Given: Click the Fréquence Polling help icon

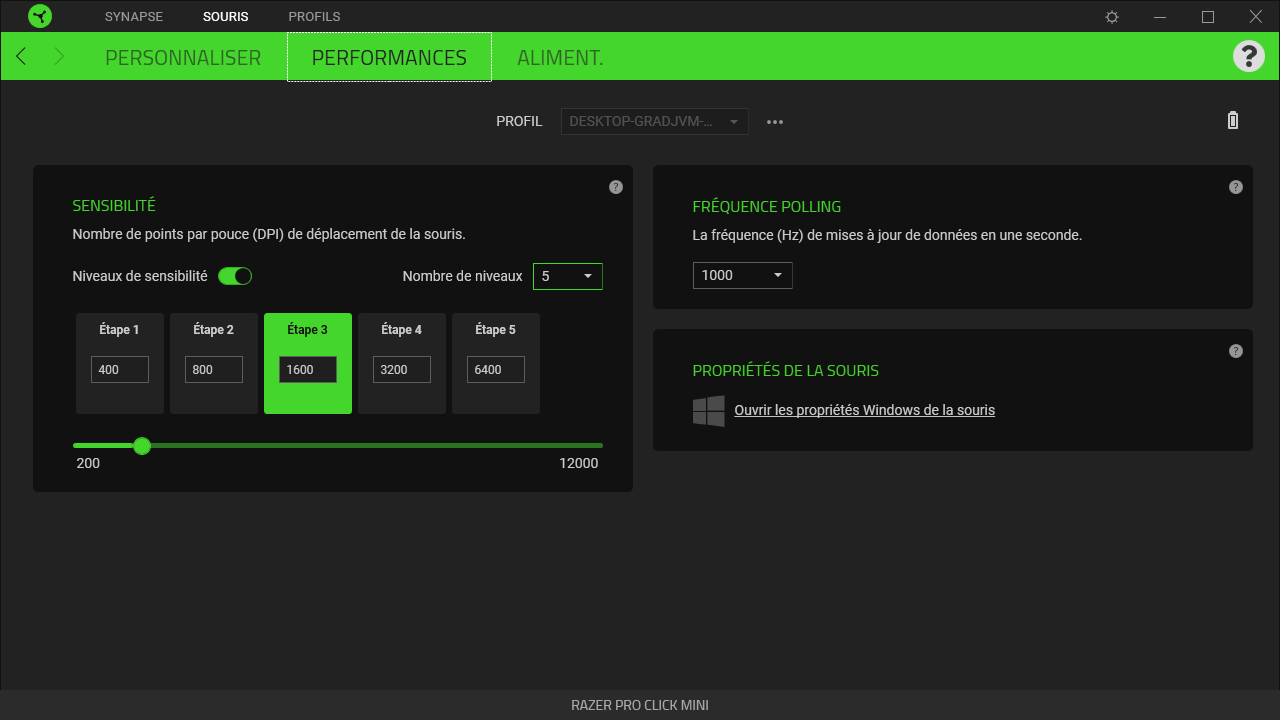Looking at the screenshot, I should (1236, 187).
